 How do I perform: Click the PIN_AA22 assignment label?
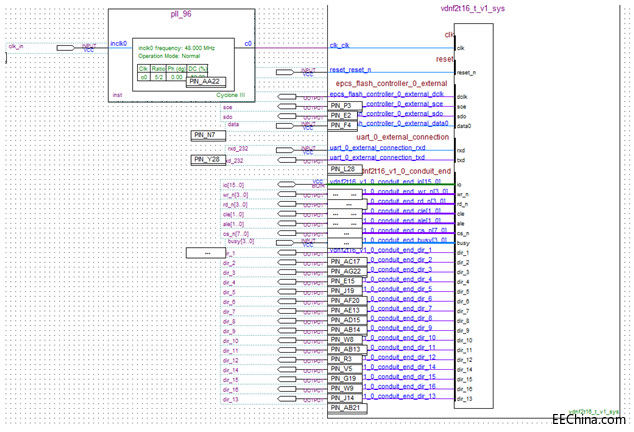pyautogui.click(x=206, y=82)
